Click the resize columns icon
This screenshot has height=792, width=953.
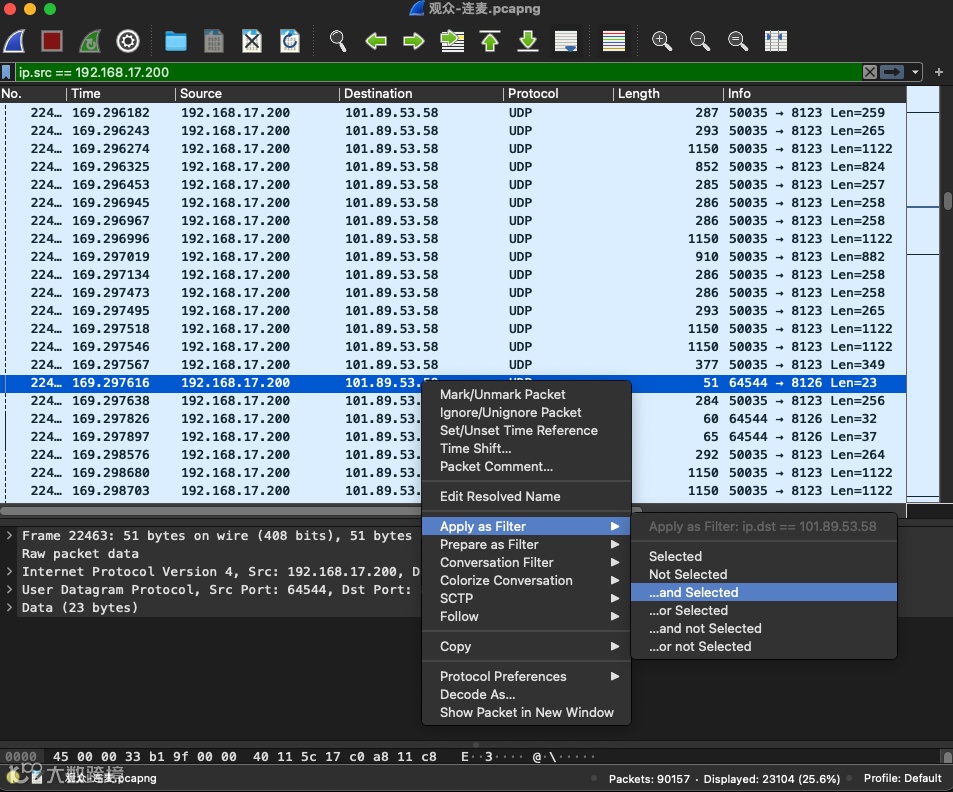pos(775,41)
